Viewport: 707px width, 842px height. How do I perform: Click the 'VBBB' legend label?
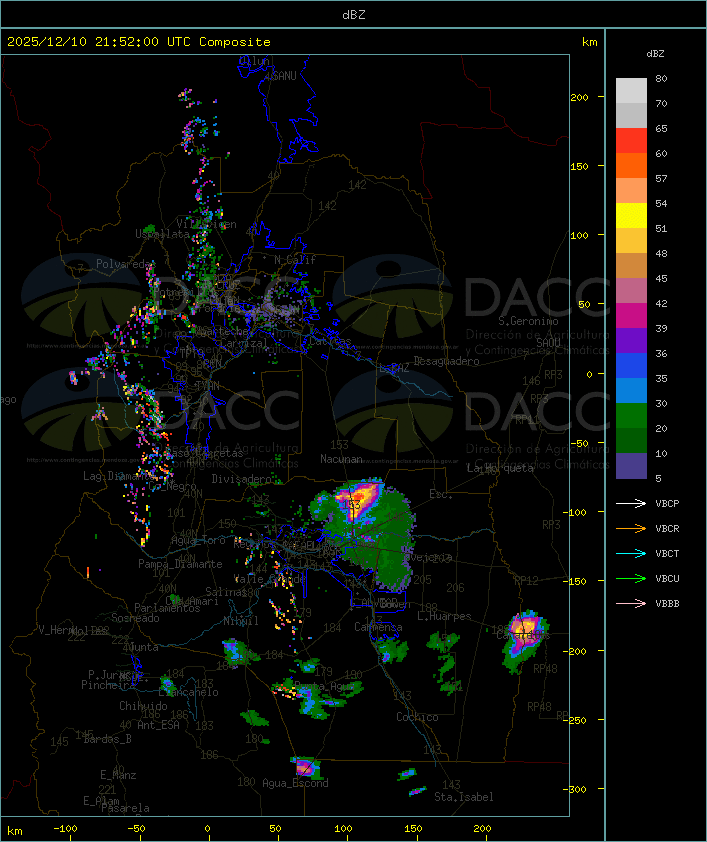click(667, 604)
